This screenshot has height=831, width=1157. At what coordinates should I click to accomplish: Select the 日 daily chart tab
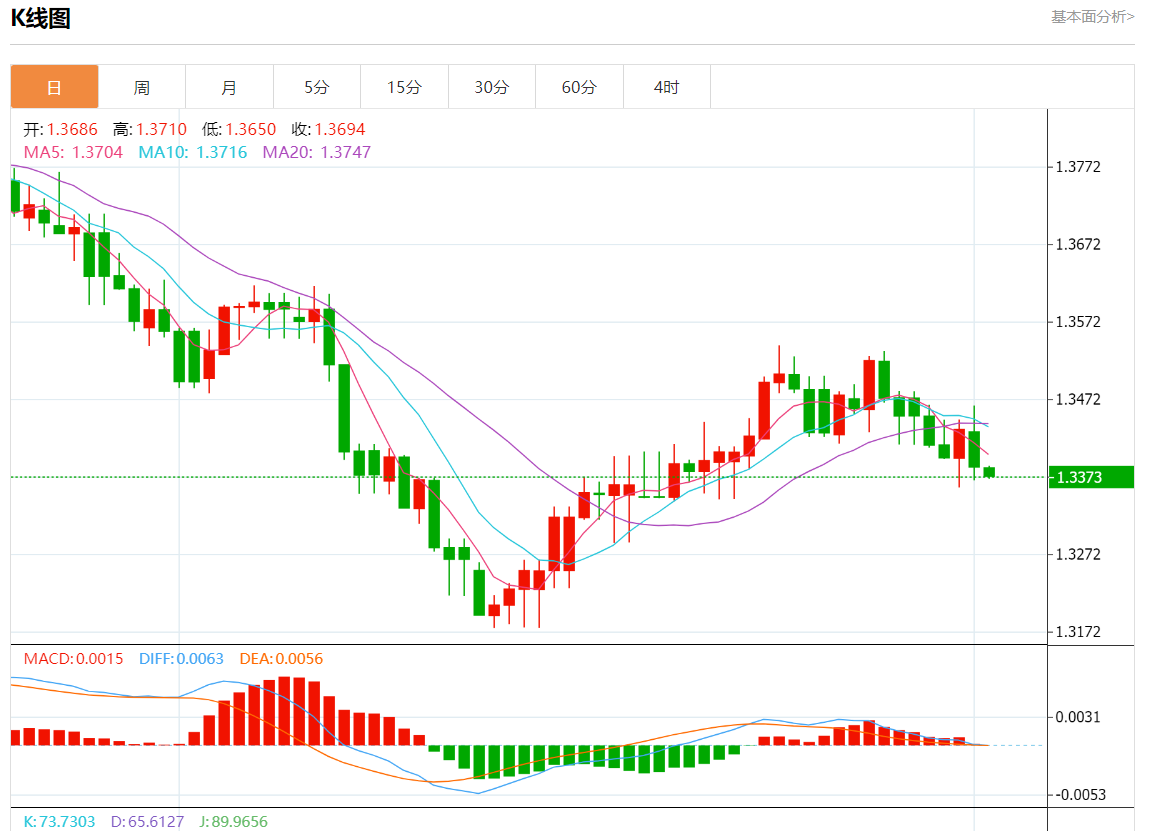(55, 87)
